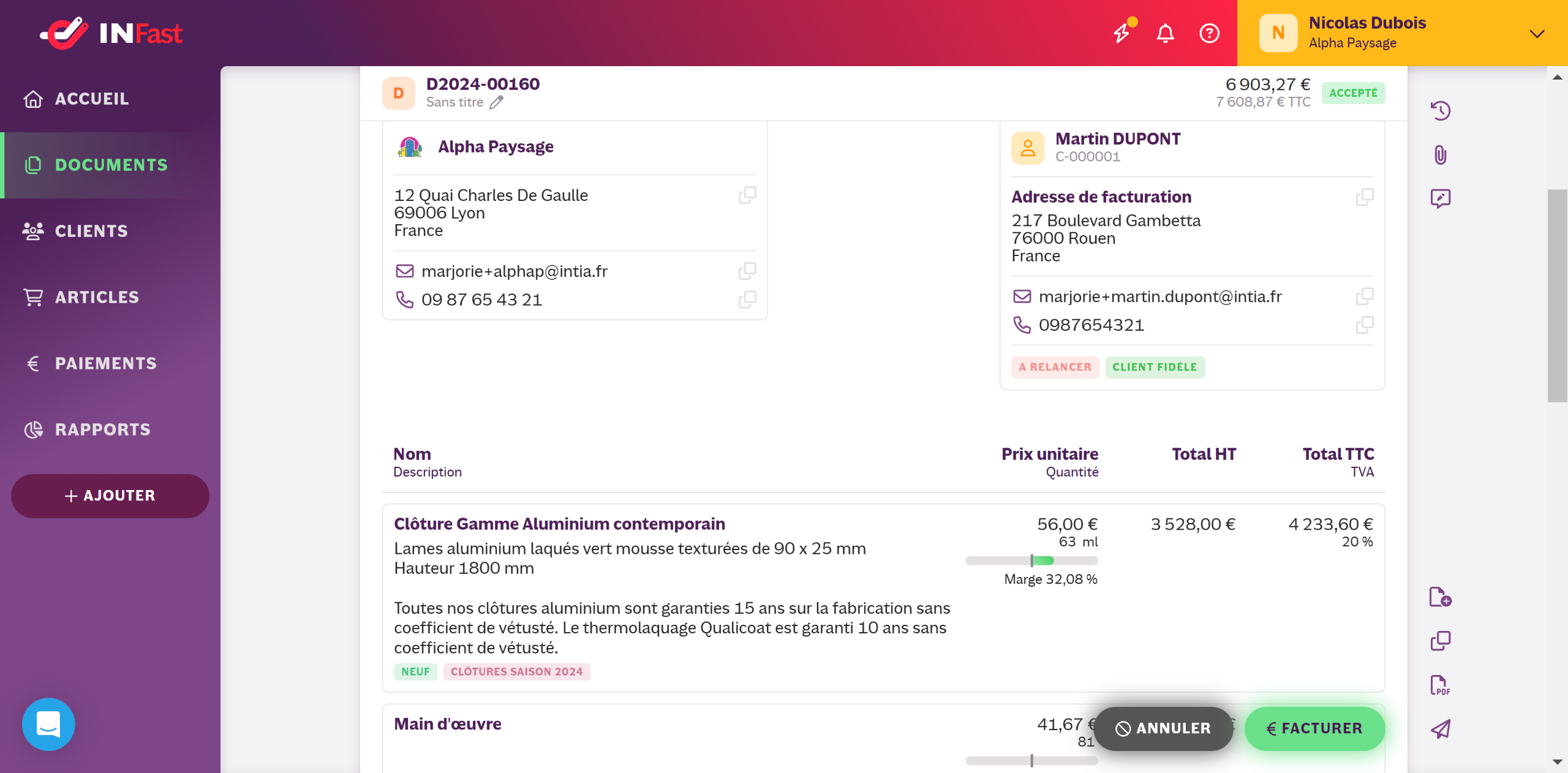Copy the Alpha Paysage email address

(747, 271)
